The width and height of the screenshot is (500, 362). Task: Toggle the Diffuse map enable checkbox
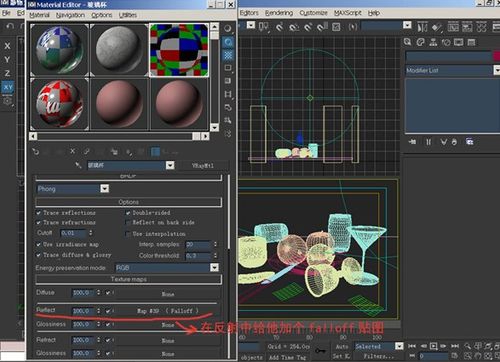pos(108,293)
